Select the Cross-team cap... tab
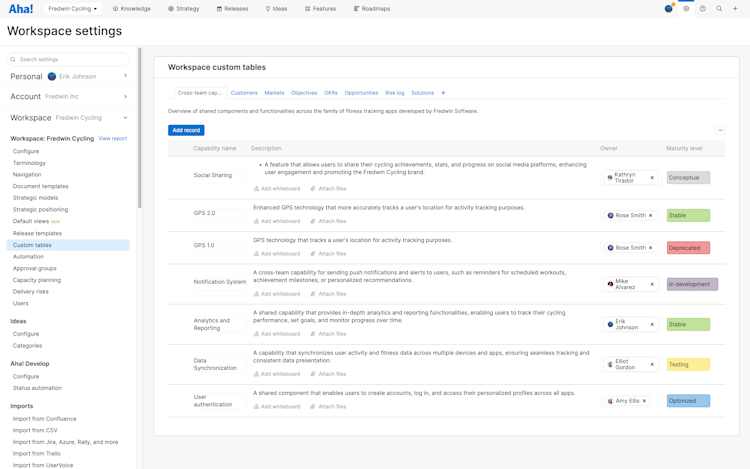 (x=199, y=93)
